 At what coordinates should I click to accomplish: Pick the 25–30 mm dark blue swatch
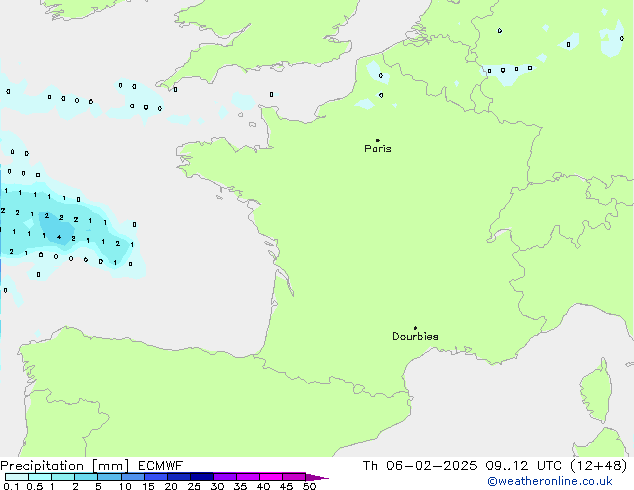coord(202,477)
